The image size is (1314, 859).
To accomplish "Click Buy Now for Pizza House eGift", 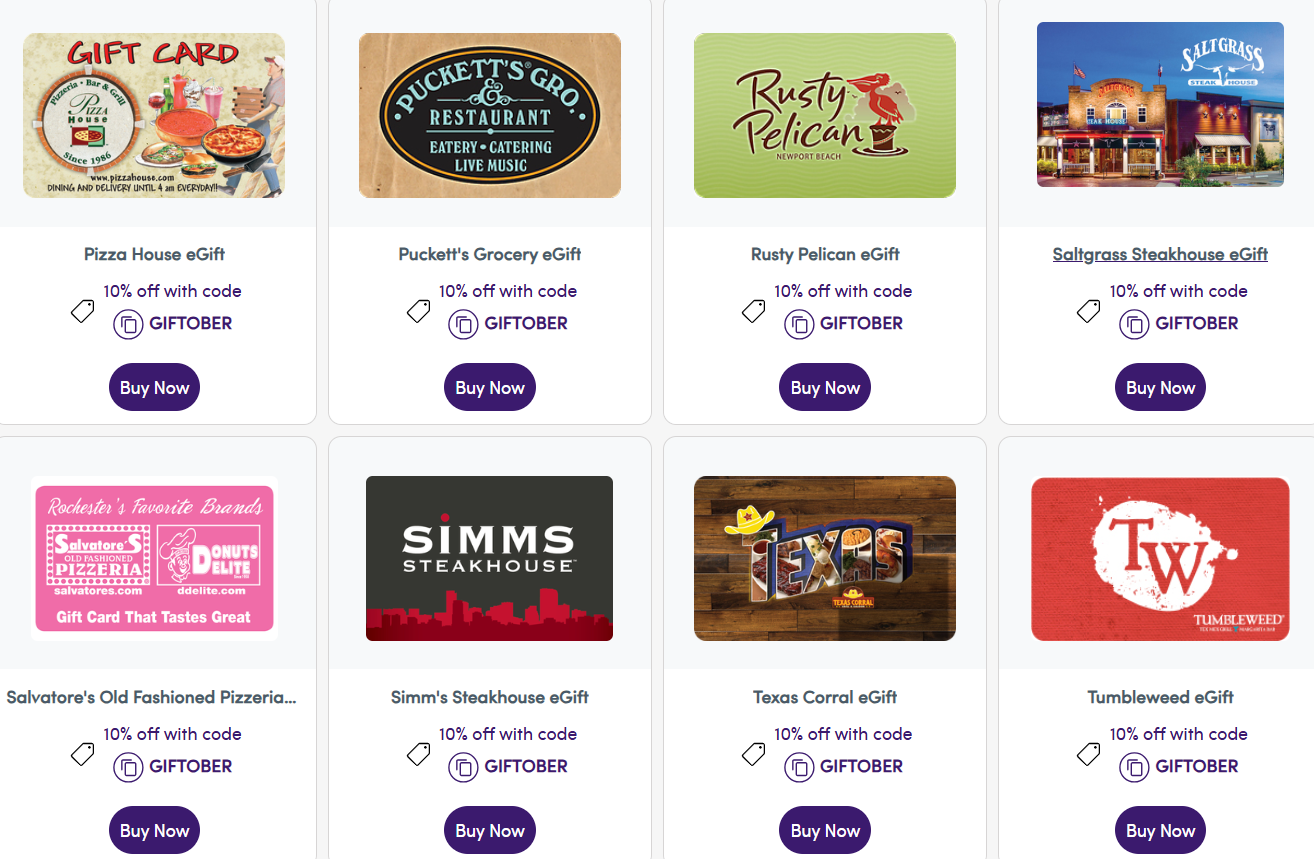I will 154,387.
